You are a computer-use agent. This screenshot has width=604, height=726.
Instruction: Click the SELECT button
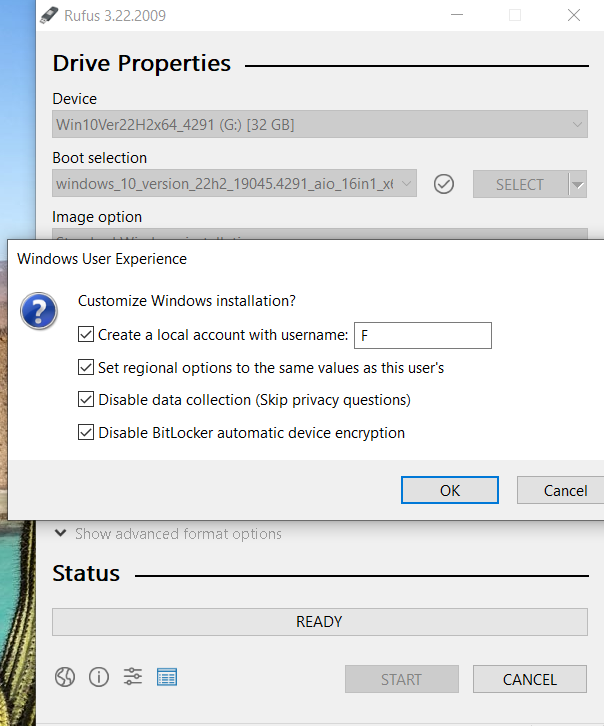point(520,184)
